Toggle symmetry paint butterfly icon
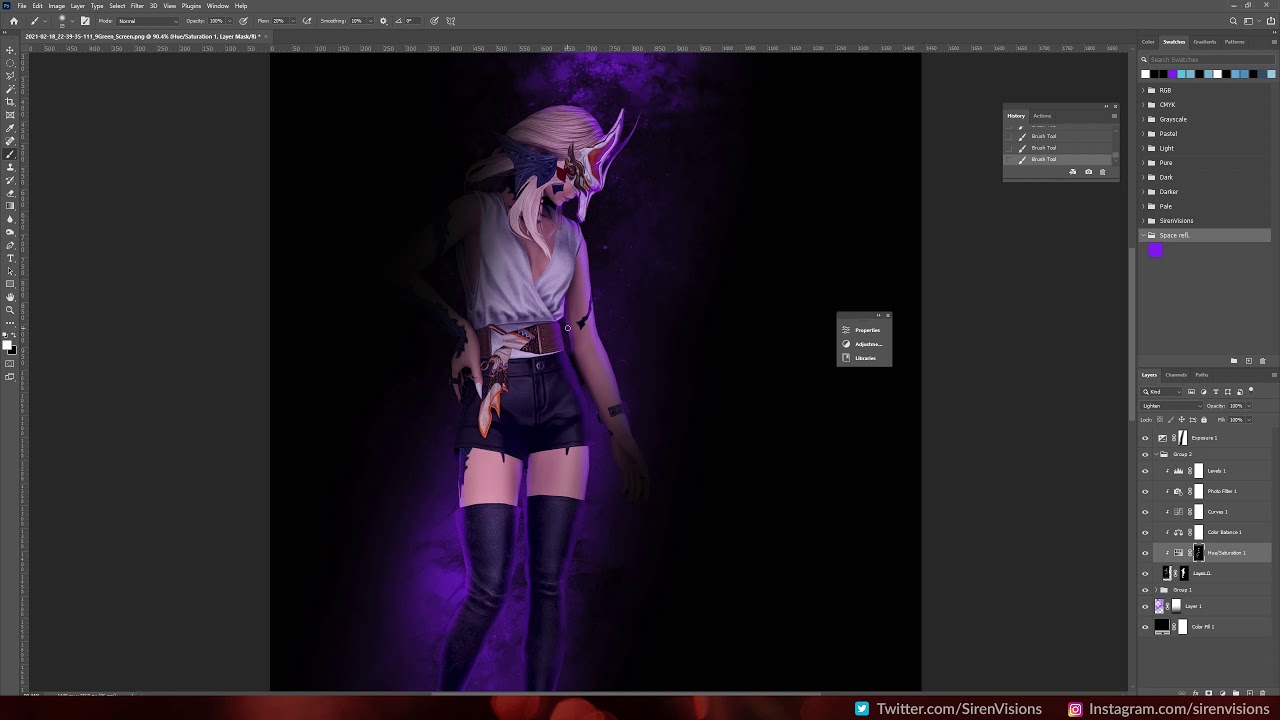1280x720 pixels. 451,21
